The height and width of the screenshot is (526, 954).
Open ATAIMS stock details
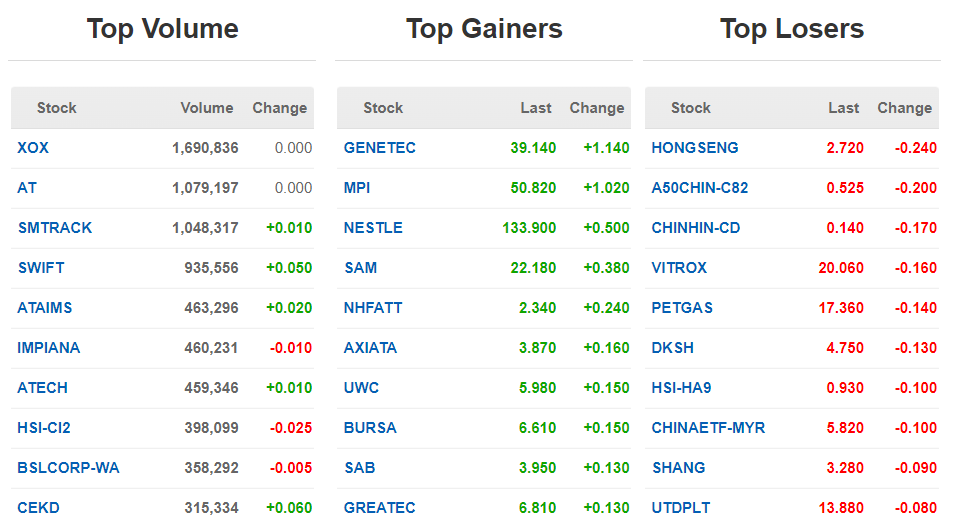[x=44, y=308]
